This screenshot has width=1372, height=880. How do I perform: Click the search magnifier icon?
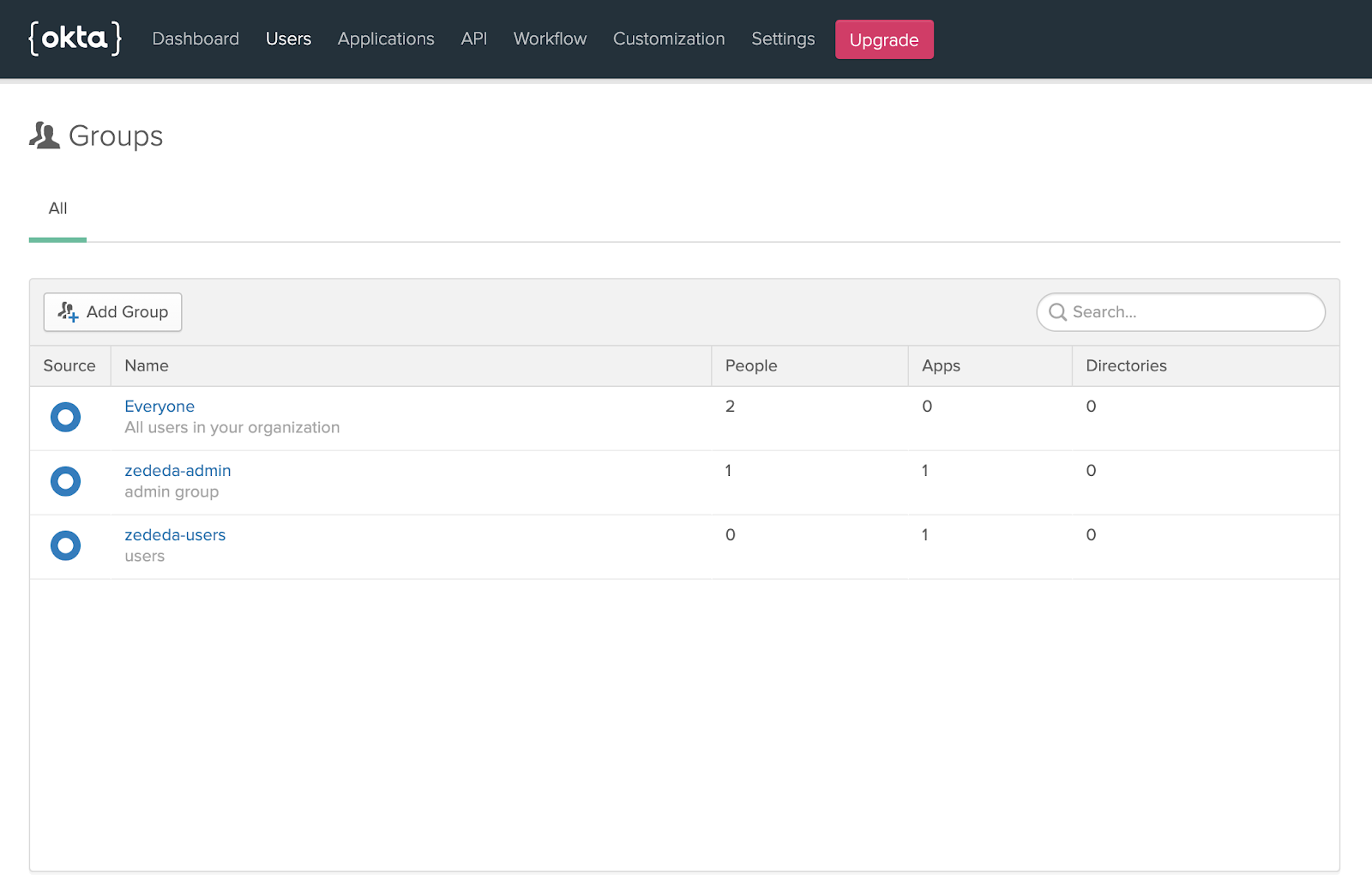click(x=1058, y=312)
